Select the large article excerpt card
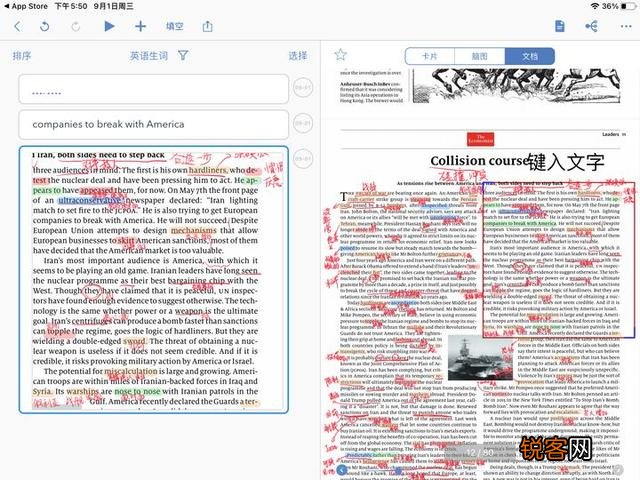The height and width of the screenshot is (480, 640). (x=153, y=280)
